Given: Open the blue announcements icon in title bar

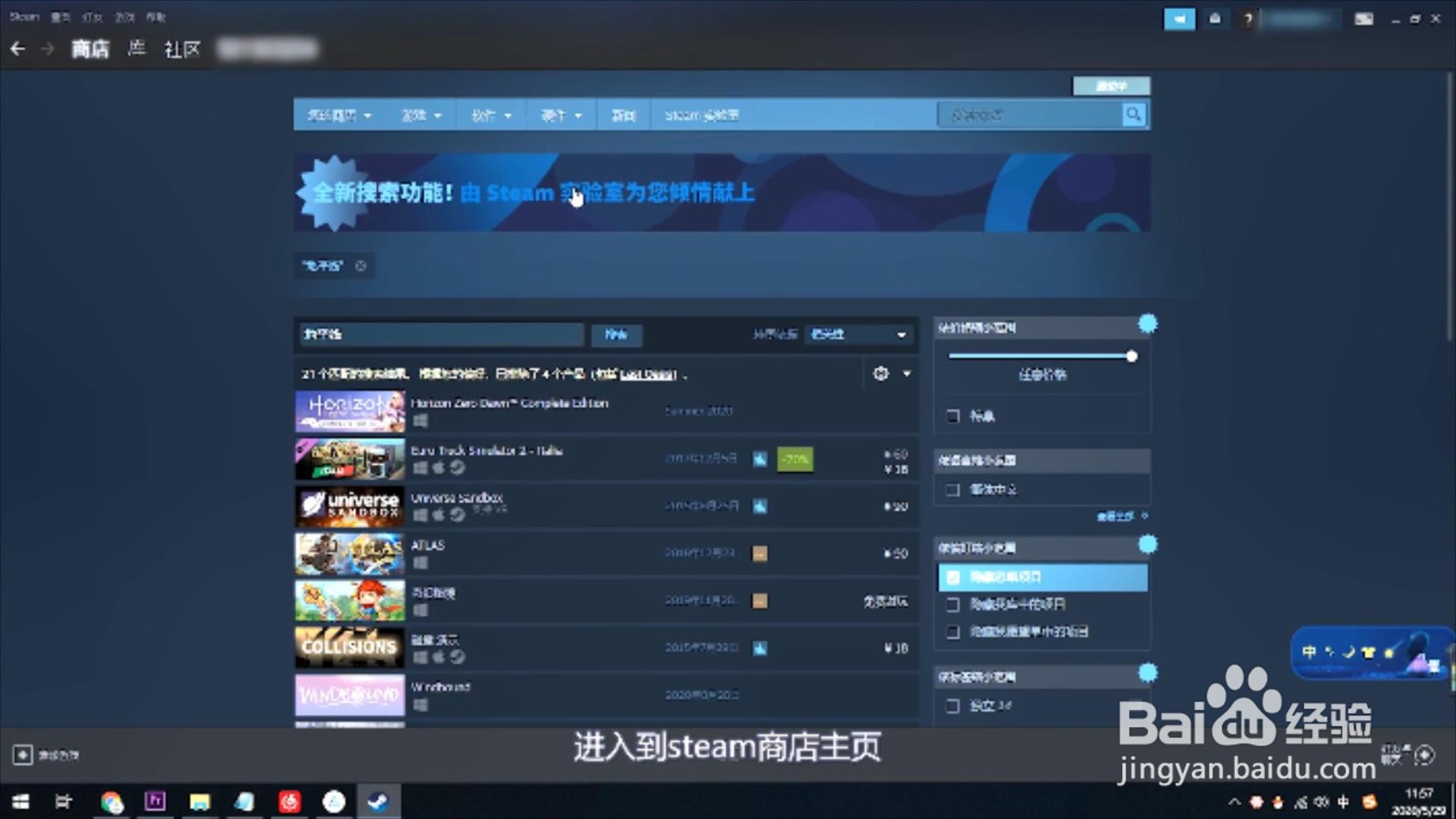Looking at the screenshot, I should 1179,19.
